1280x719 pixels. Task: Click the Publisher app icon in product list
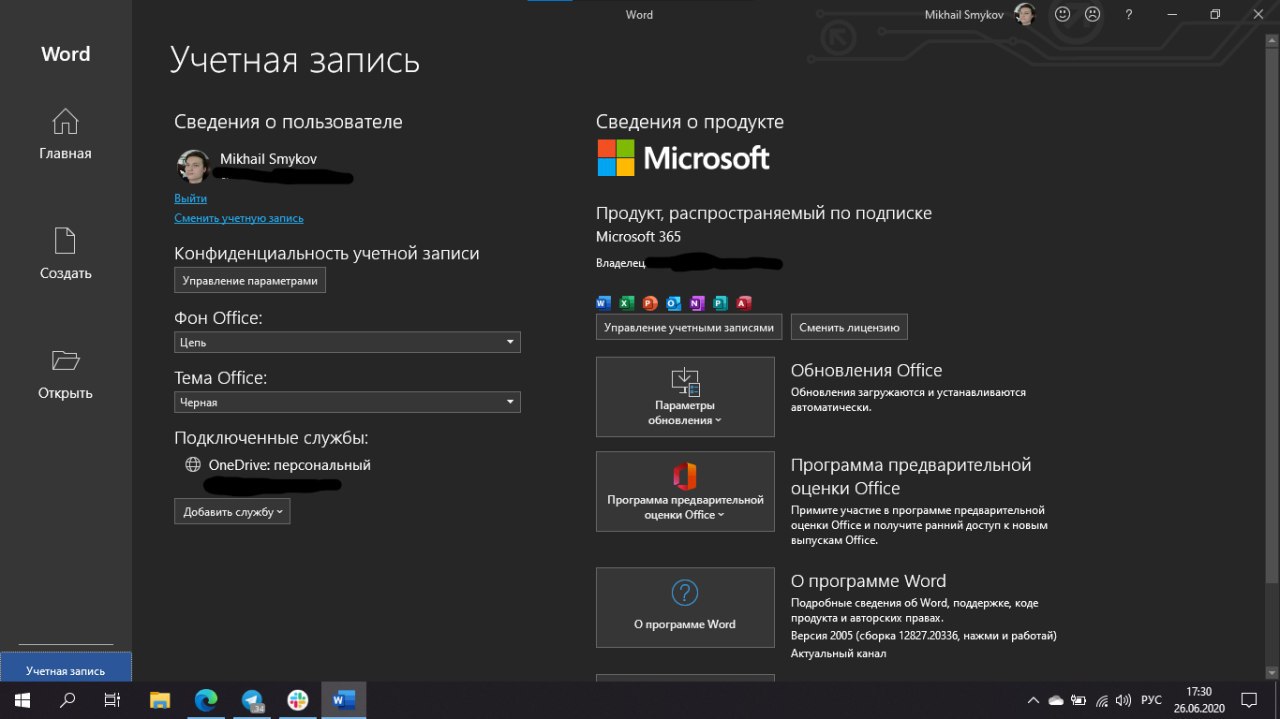click(720, 303)
